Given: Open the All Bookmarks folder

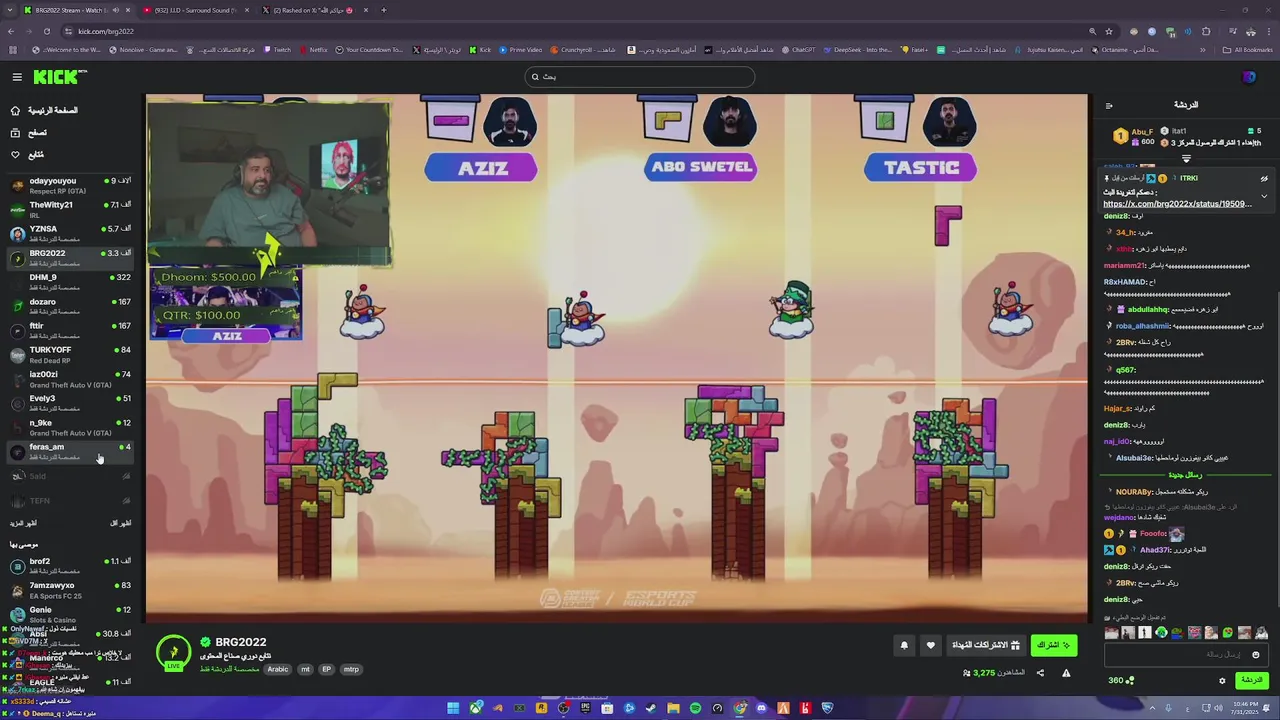Looking at the screenshot, I should click(x=1247, y=50).
